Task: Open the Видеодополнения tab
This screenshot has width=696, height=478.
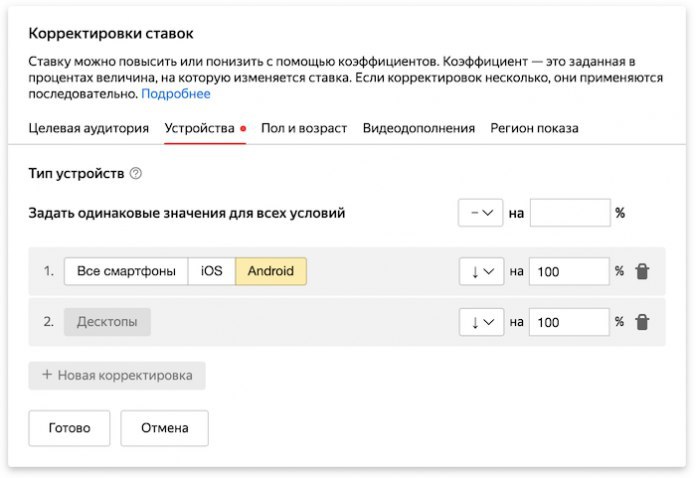Action: (418, 128)
